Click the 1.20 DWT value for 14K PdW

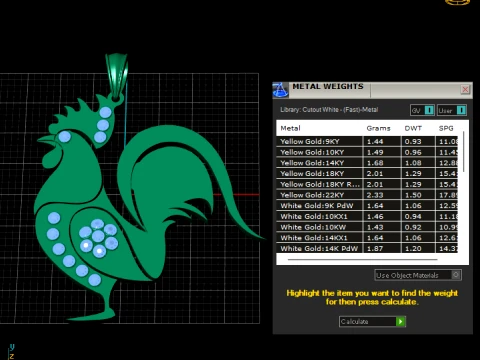[x=413, y=248]
